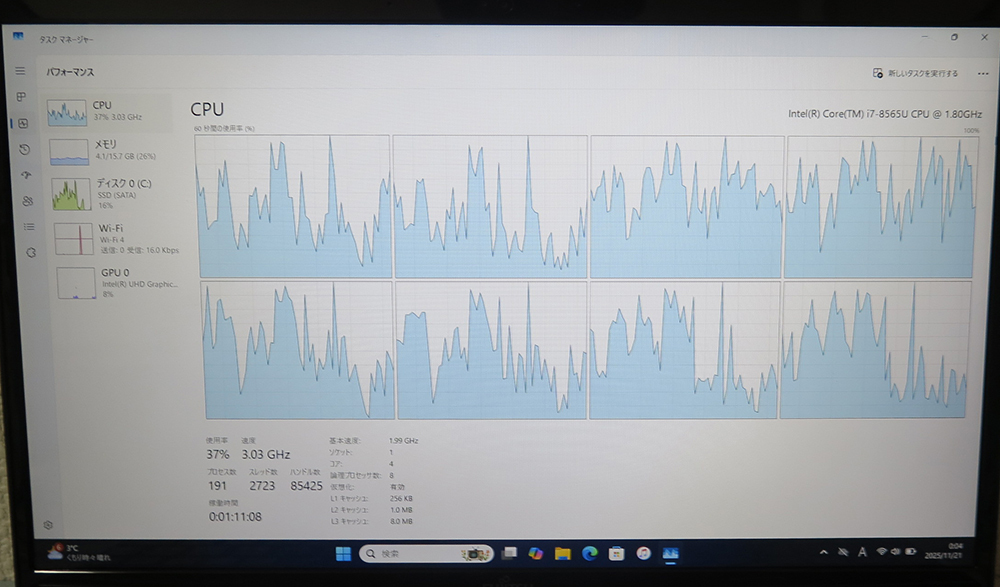Image resolution: width=1000 pixels, height=587 pixels.
Task: Launch Microsoft Edge from the taskbar
Action: point(589,553)
